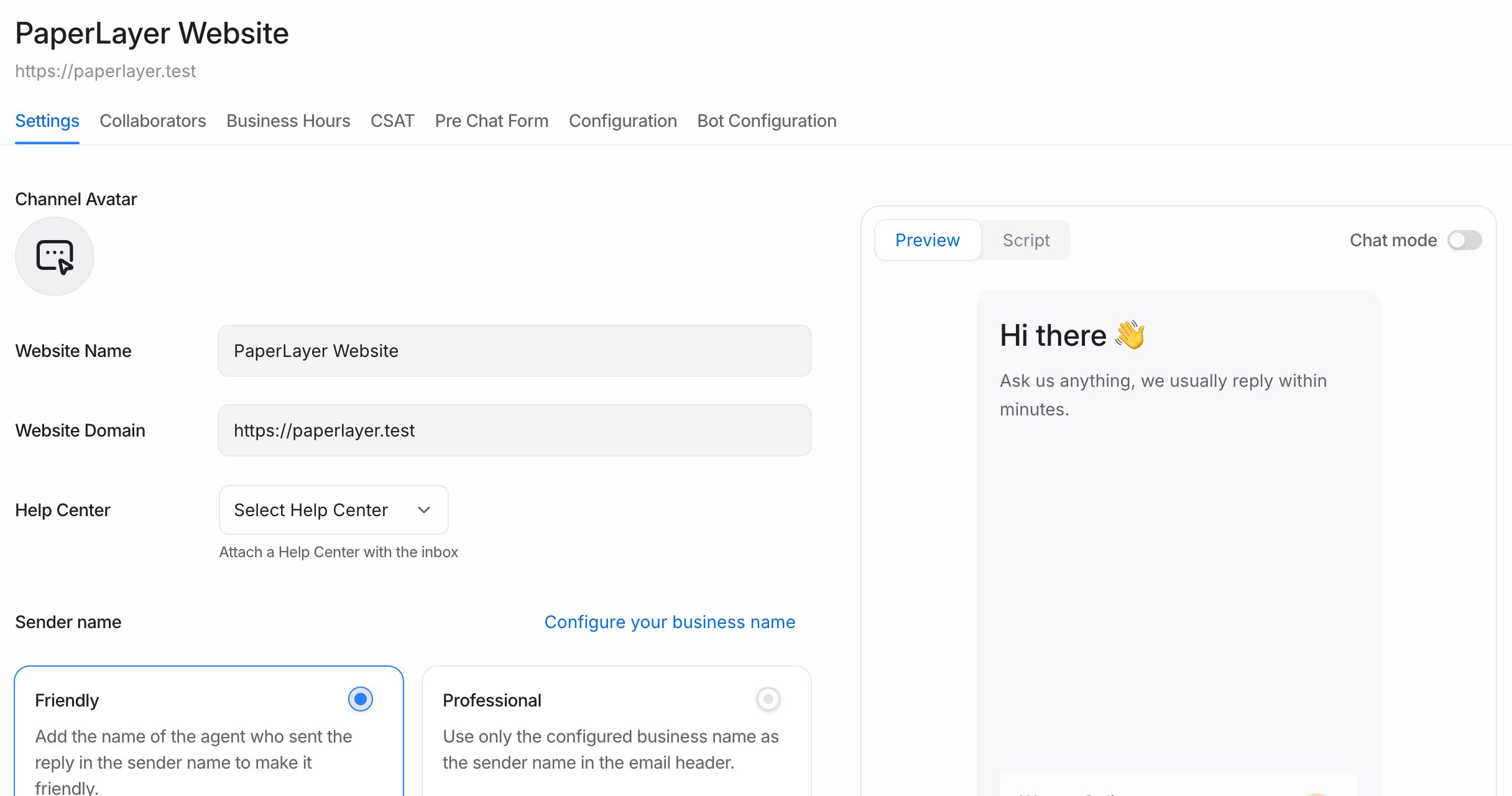Toggle the Chat mode switch
Screen dimensions: 1512x796
point(1465,240)
